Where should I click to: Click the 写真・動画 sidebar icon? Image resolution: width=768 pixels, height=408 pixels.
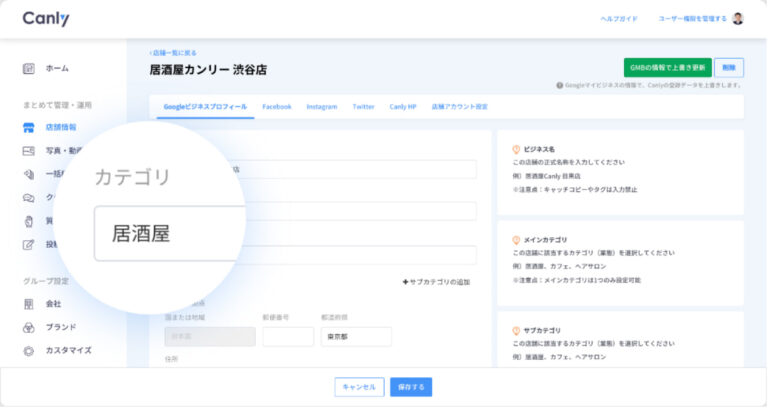click(29, 151)
